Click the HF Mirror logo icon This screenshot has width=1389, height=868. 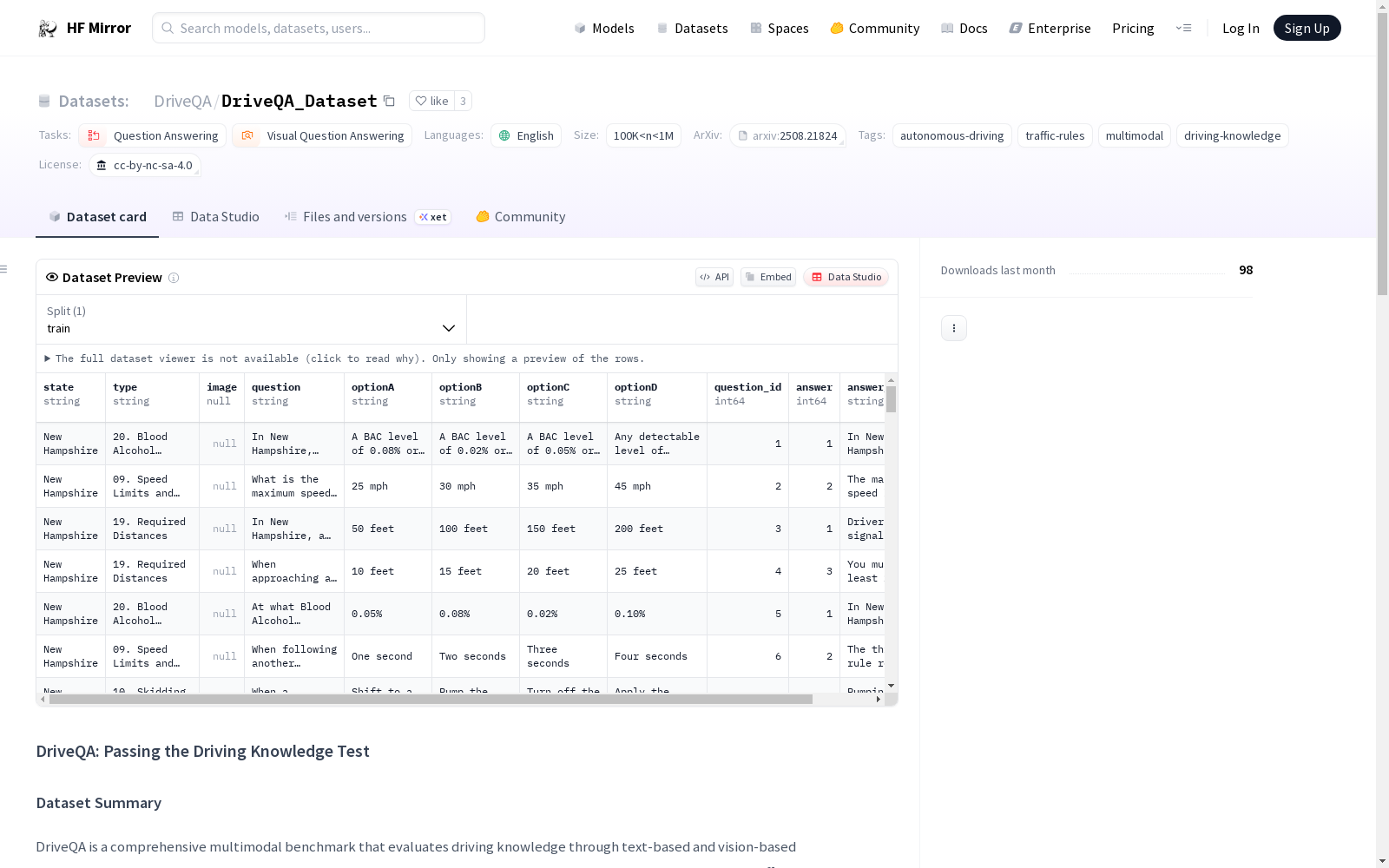click(48, 29)
